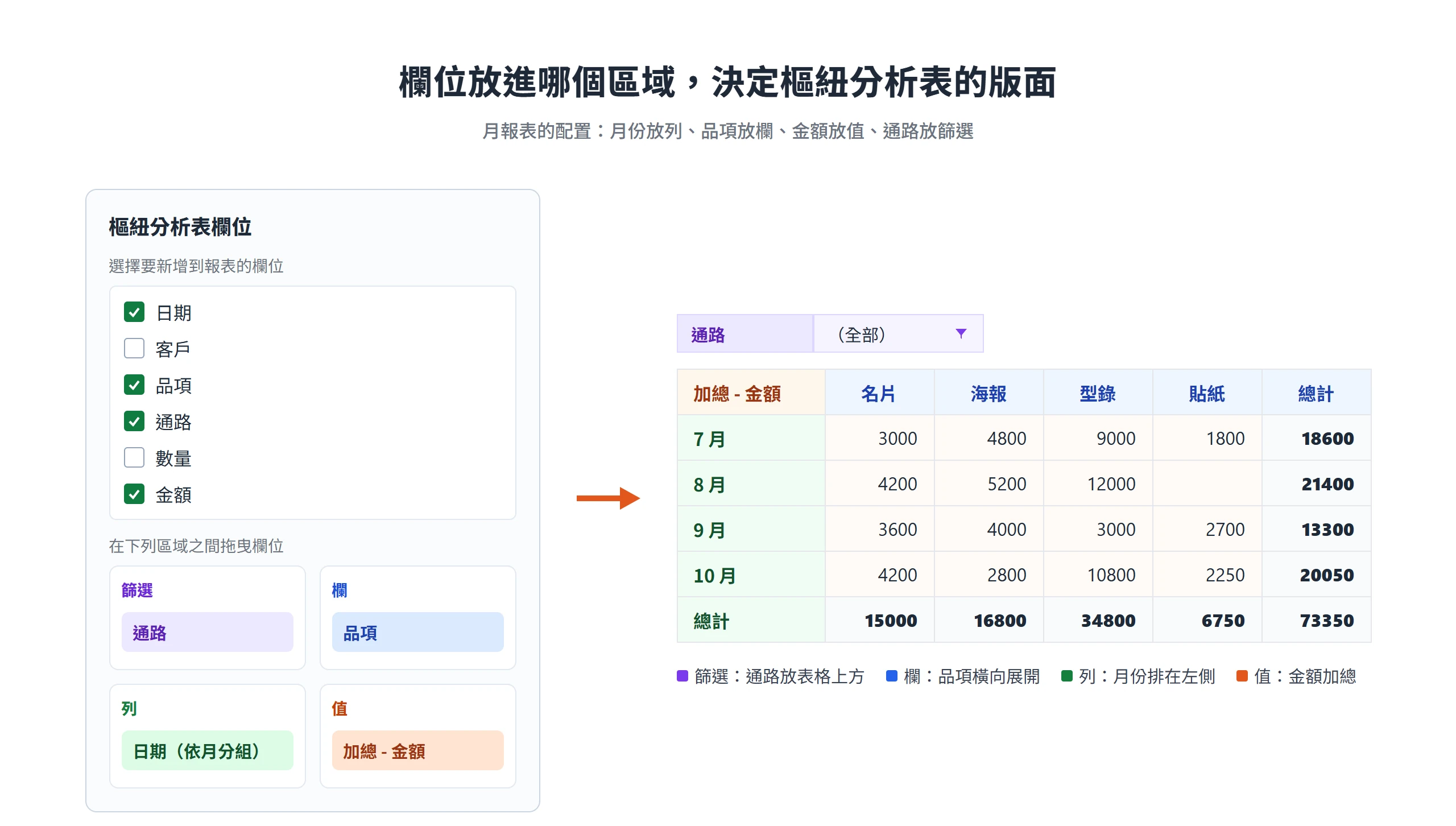Click the 9000 value in 7 月 row
This screenshot has width=1456, height=826.
(1098, 438)
